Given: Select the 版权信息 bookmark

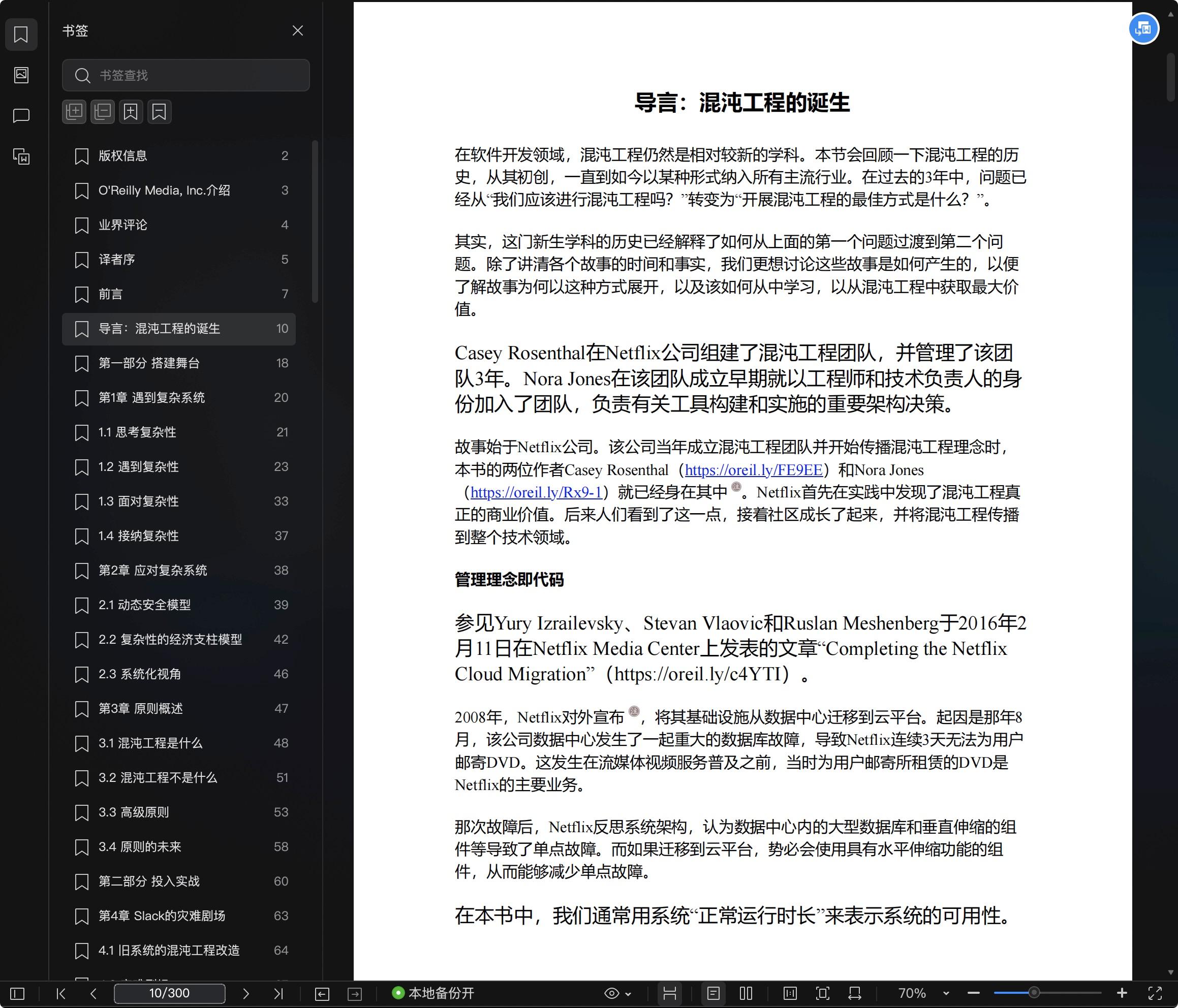Looking at the screenshot, I should [x=178, y=156].
